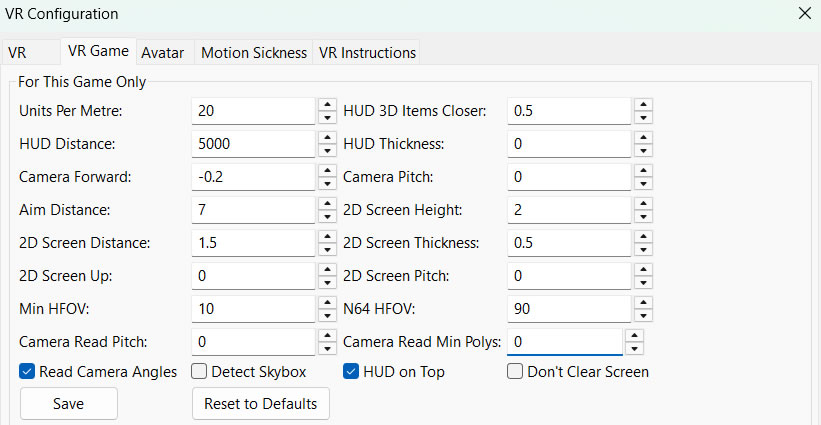Screen dimensions: 821x425
Task: Open the Motion Sickness tab
Action: 254,53
